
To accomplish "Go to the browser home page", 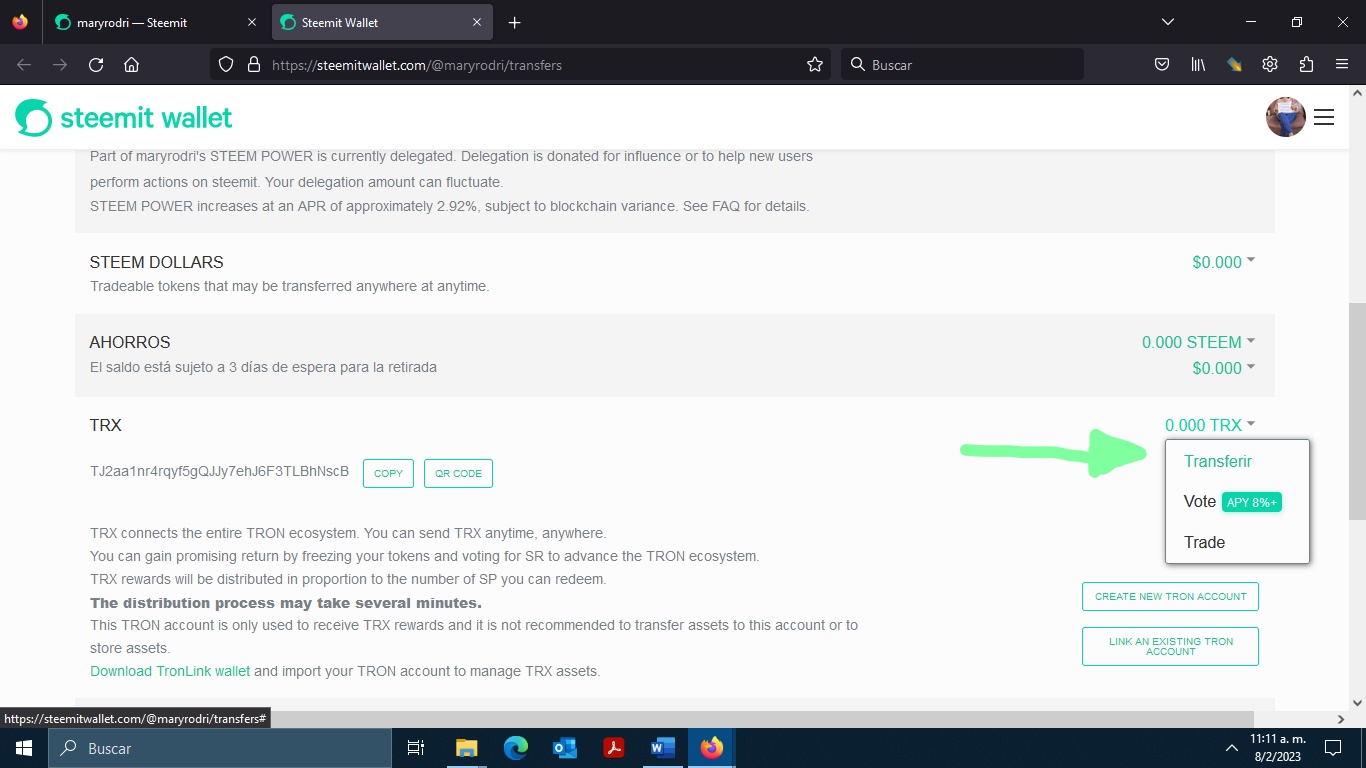I will click(x=131, y=65).
